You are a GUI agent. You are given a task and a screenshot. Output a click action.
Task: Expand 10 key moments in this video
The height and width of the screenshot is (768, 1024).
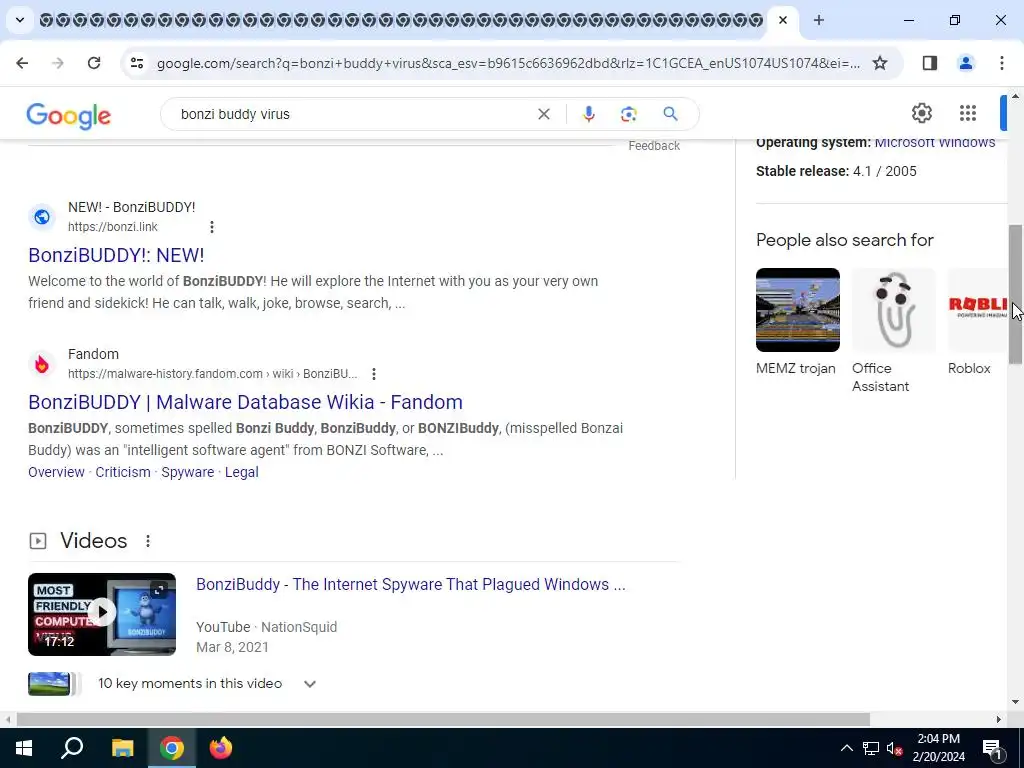click(310, 684)
